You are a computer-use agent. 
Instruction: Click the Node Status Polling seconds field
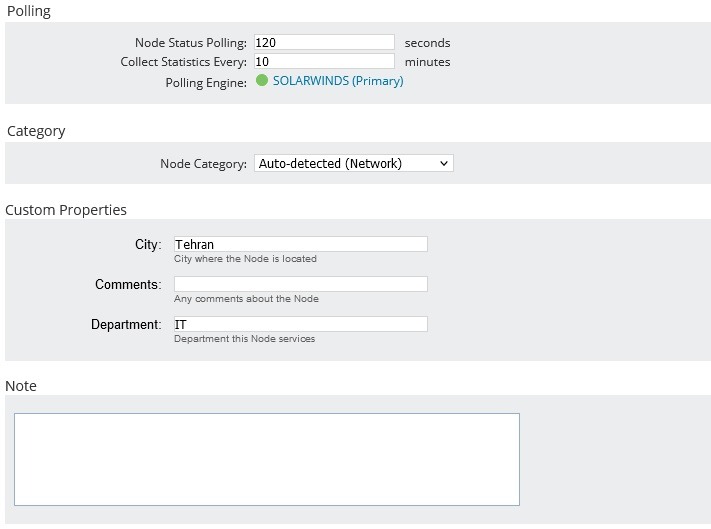[x=324, y=42]
